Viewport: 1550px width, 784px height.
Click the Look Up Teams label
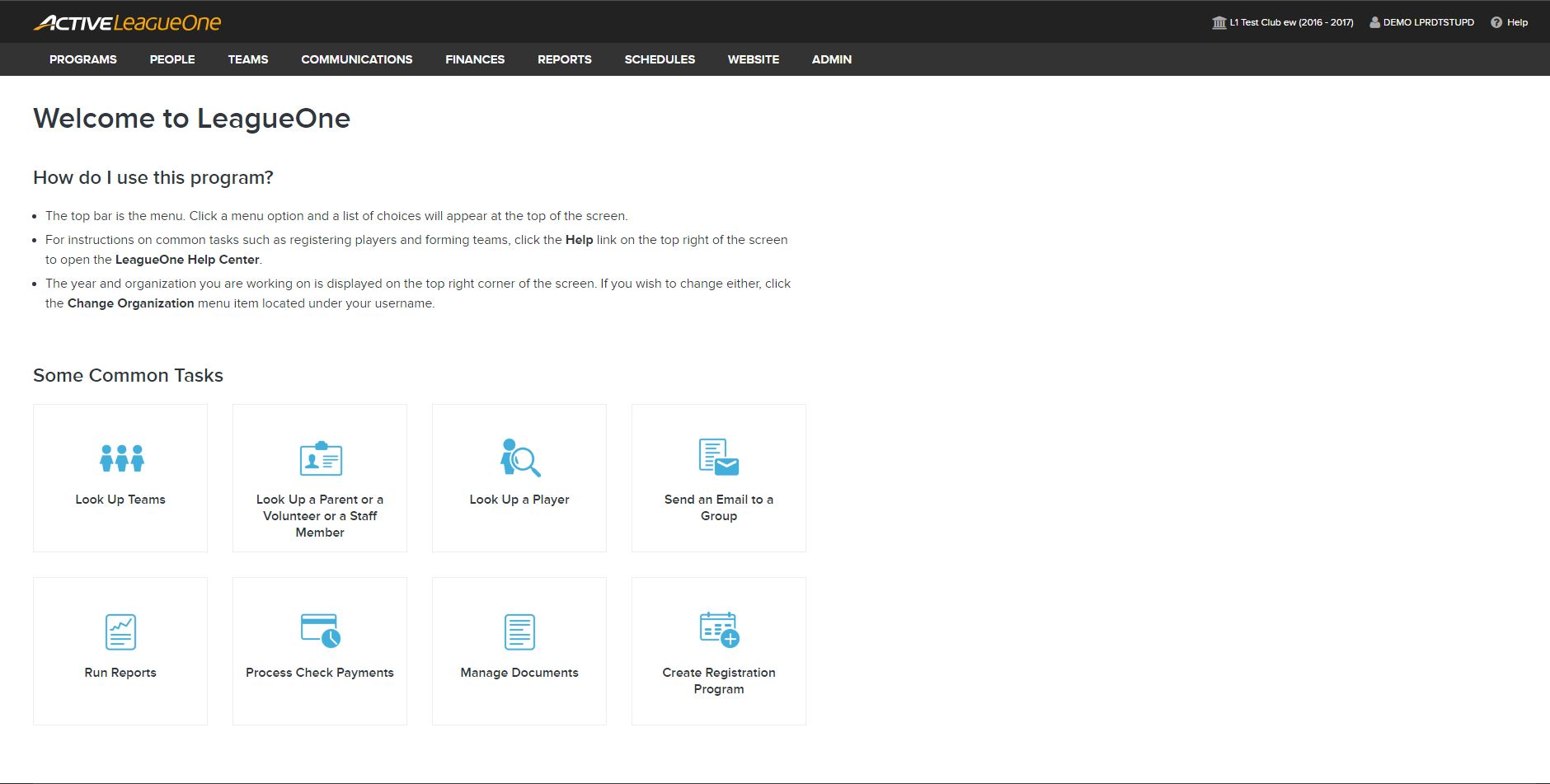(x=120, y=500)
